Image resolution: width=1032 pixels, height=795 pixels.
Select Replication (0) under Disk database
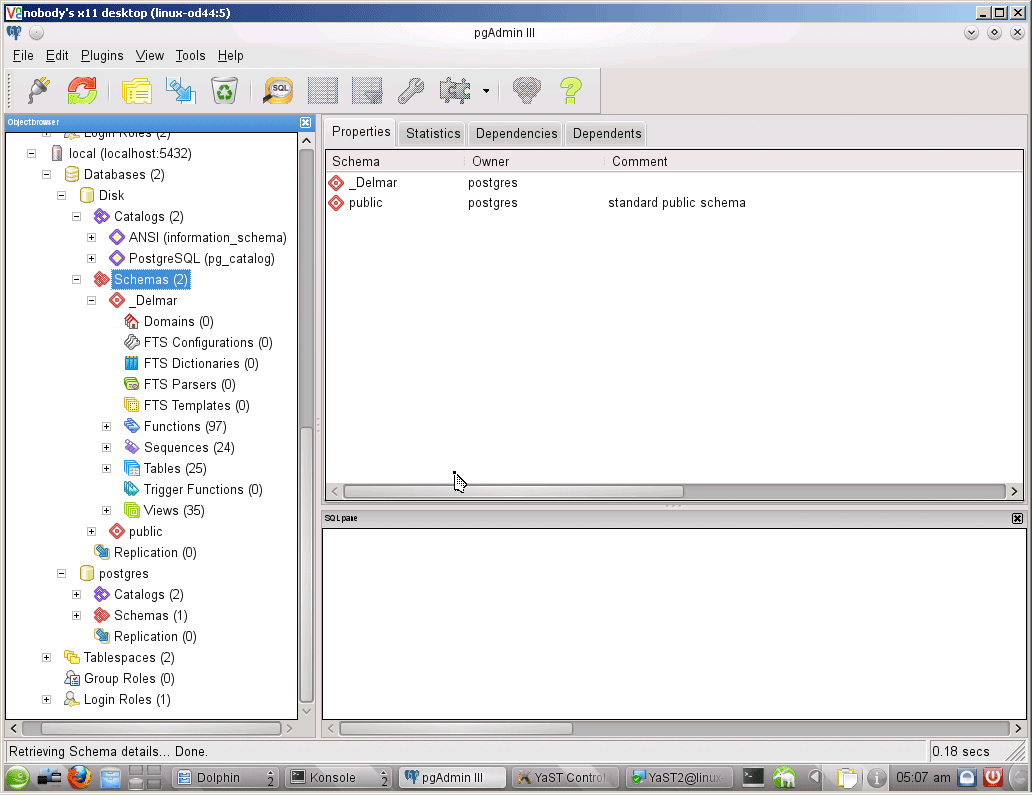point(155,552)
